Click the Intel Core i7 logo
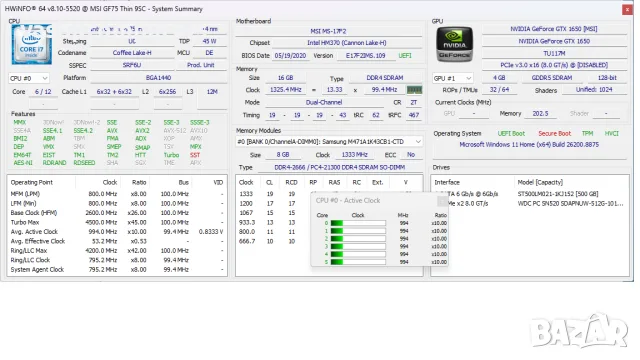The image size is (640, 360). pos(32,44)
